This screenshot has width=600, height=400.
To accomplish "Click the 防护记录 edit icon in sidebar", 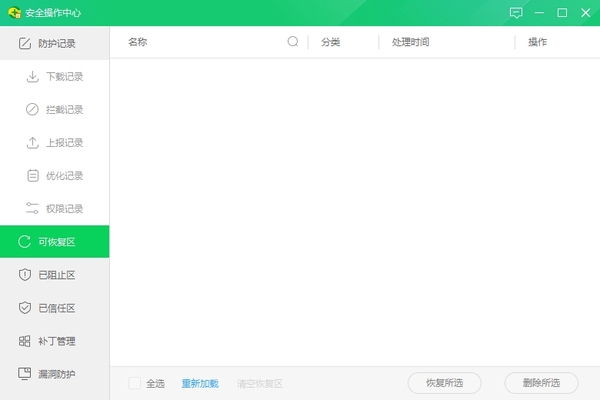I will click(x=25, y=43).
